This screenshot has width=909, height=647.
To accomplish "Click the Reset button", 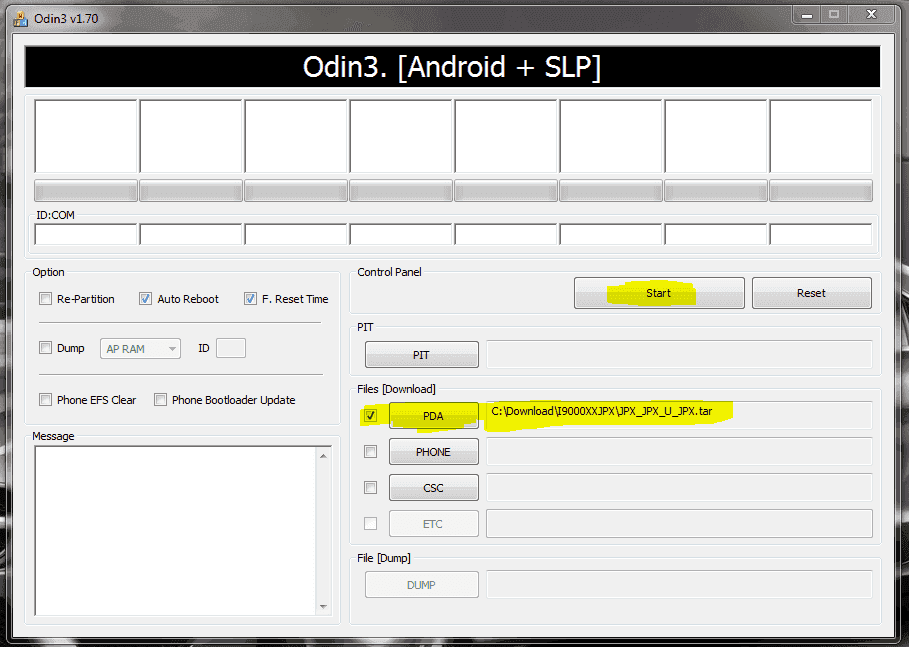I will tap(812, 293).
